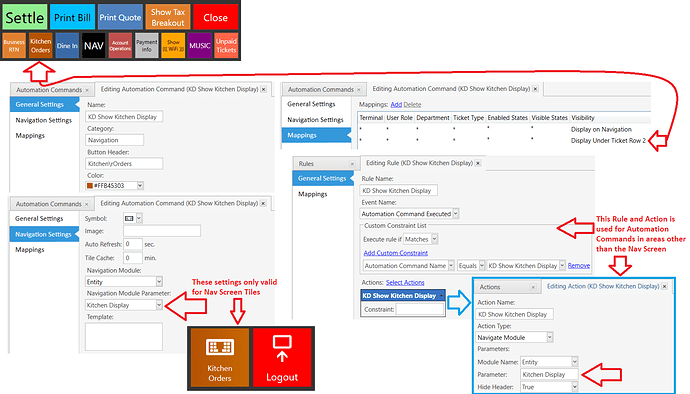Click the purple MUSIC button

(200, 45)
